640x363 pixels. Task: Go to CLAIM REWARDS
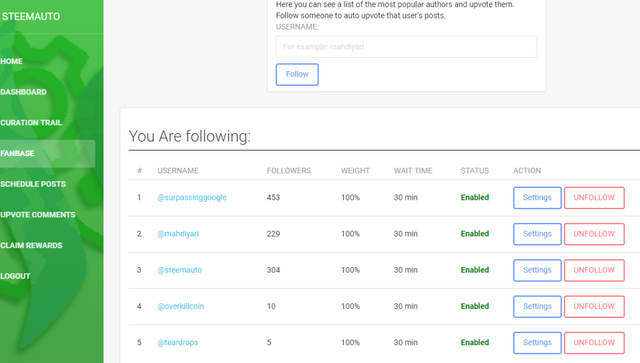(31, 245)
